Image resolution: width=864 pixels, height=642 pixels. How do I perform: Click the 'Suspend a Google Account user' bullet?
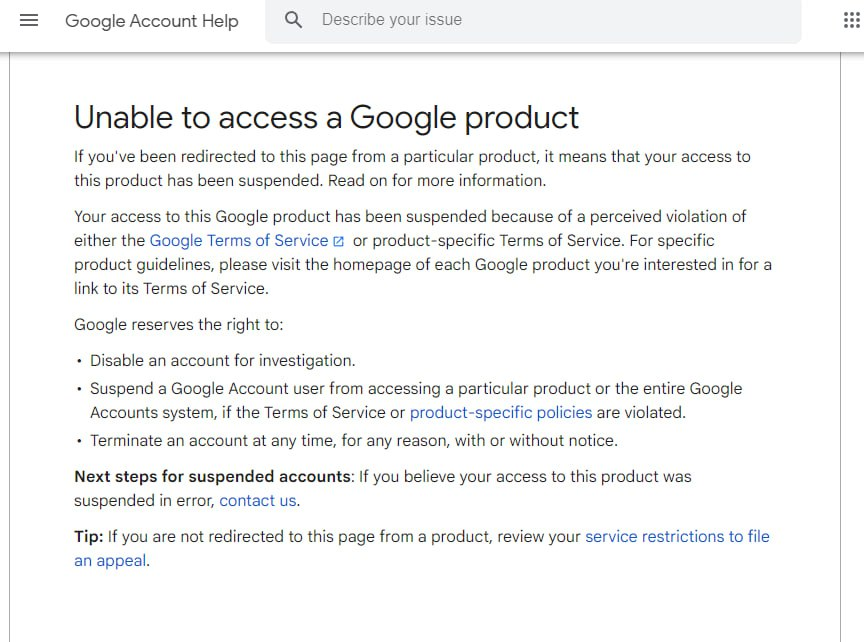pos(416,401)
